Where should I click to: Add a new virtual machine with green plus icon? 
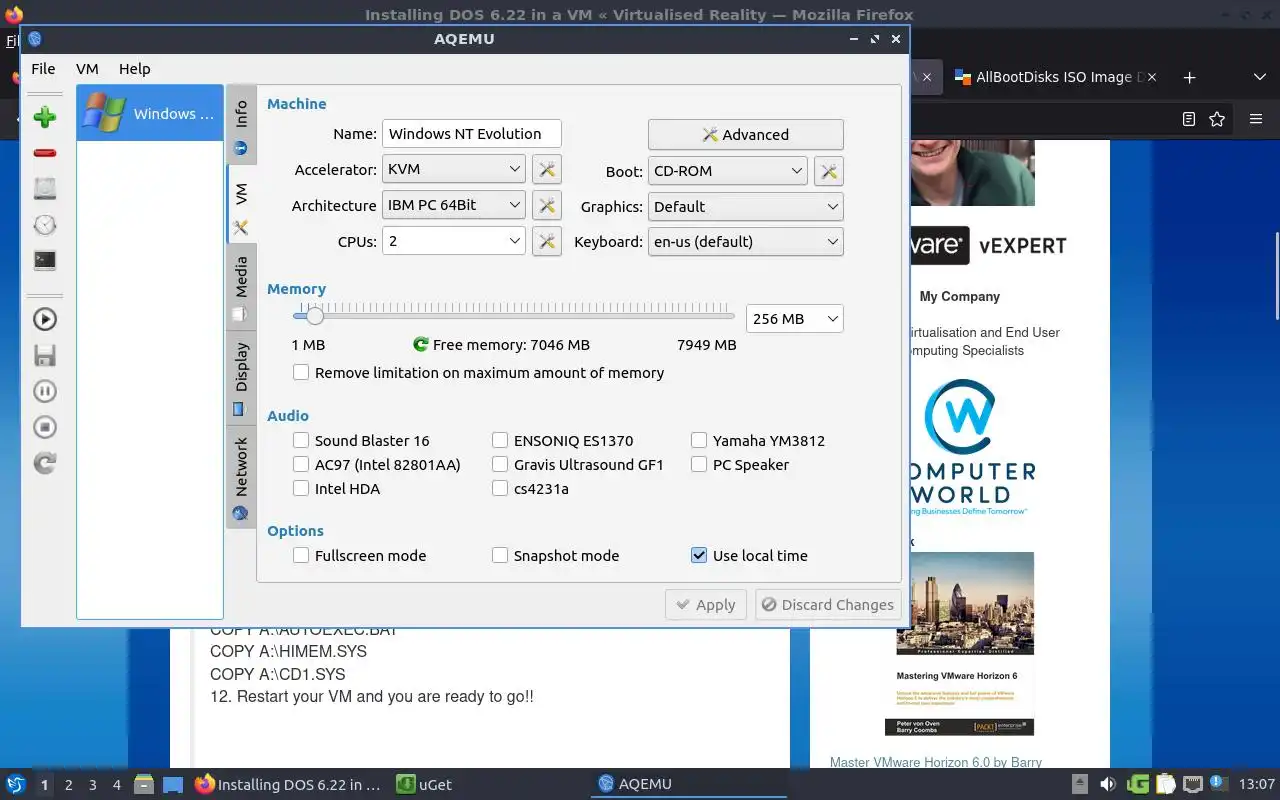(x=44, y=117)
